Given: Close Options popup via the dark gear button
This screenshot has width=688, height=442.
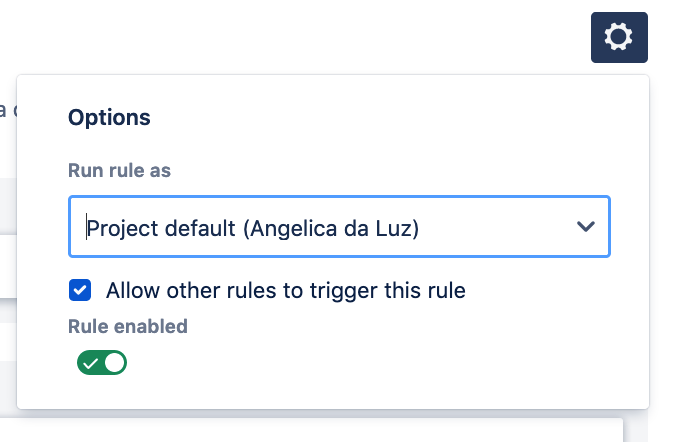Looking at the screenshot, I should [x=619, y=37].
